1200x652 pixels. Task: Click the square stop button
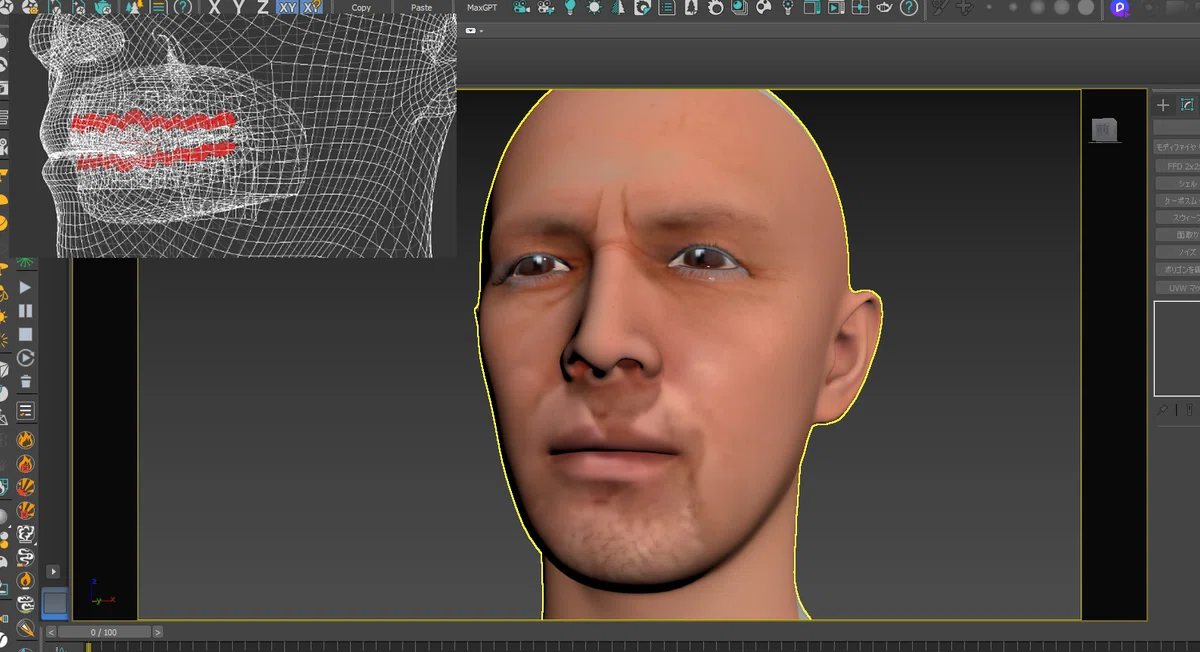26,334
